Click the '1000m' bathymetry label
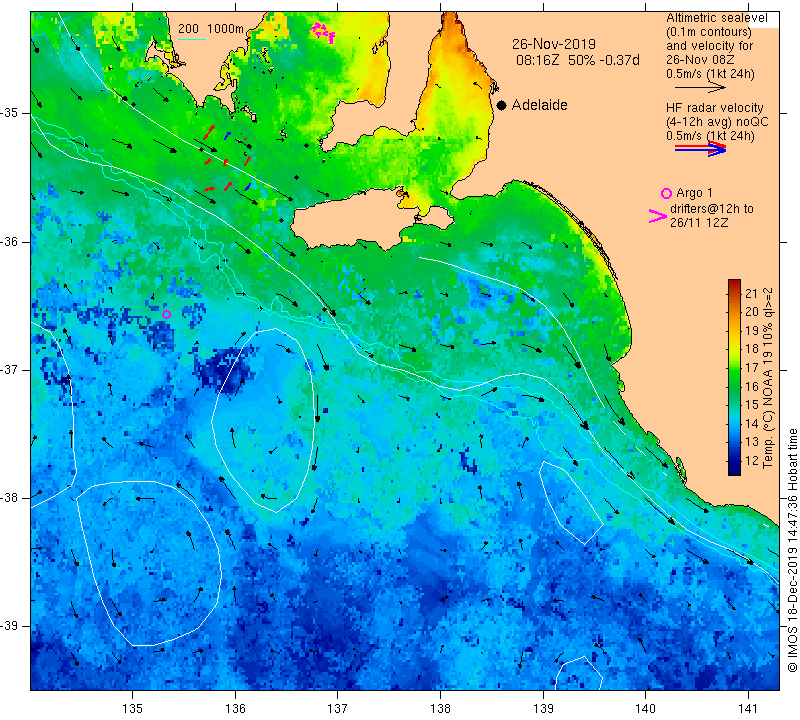 [x=225, y=29]
